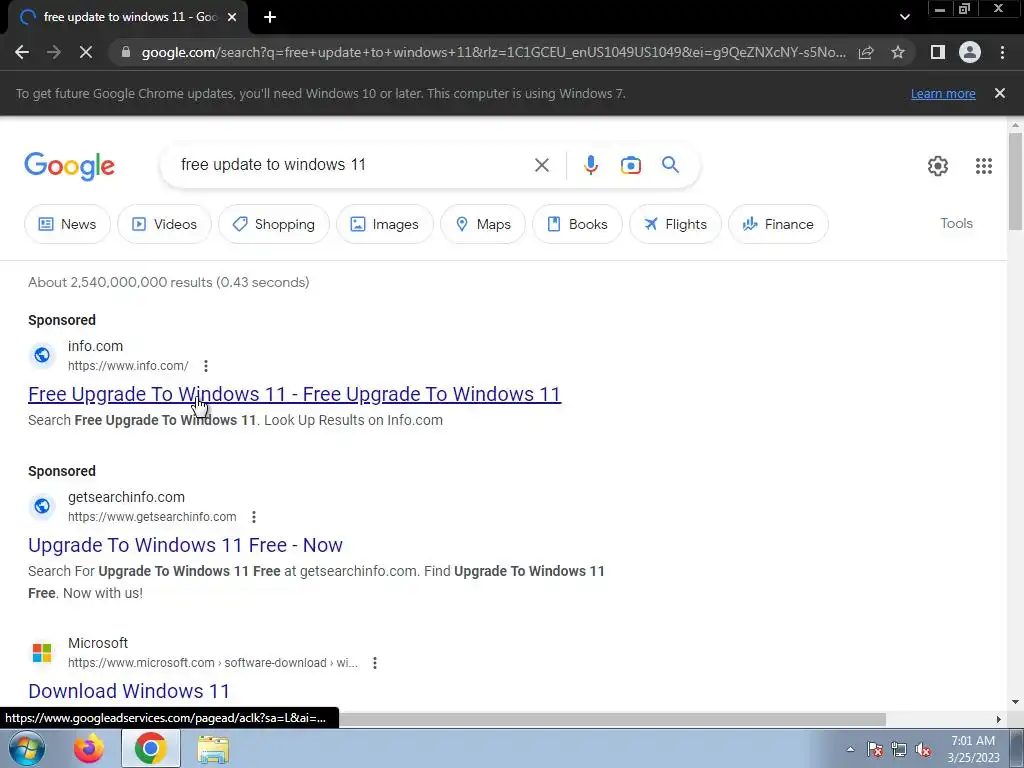
Task: Click the address bar URL
Action: pyautogui.click(x=493, y=52)
